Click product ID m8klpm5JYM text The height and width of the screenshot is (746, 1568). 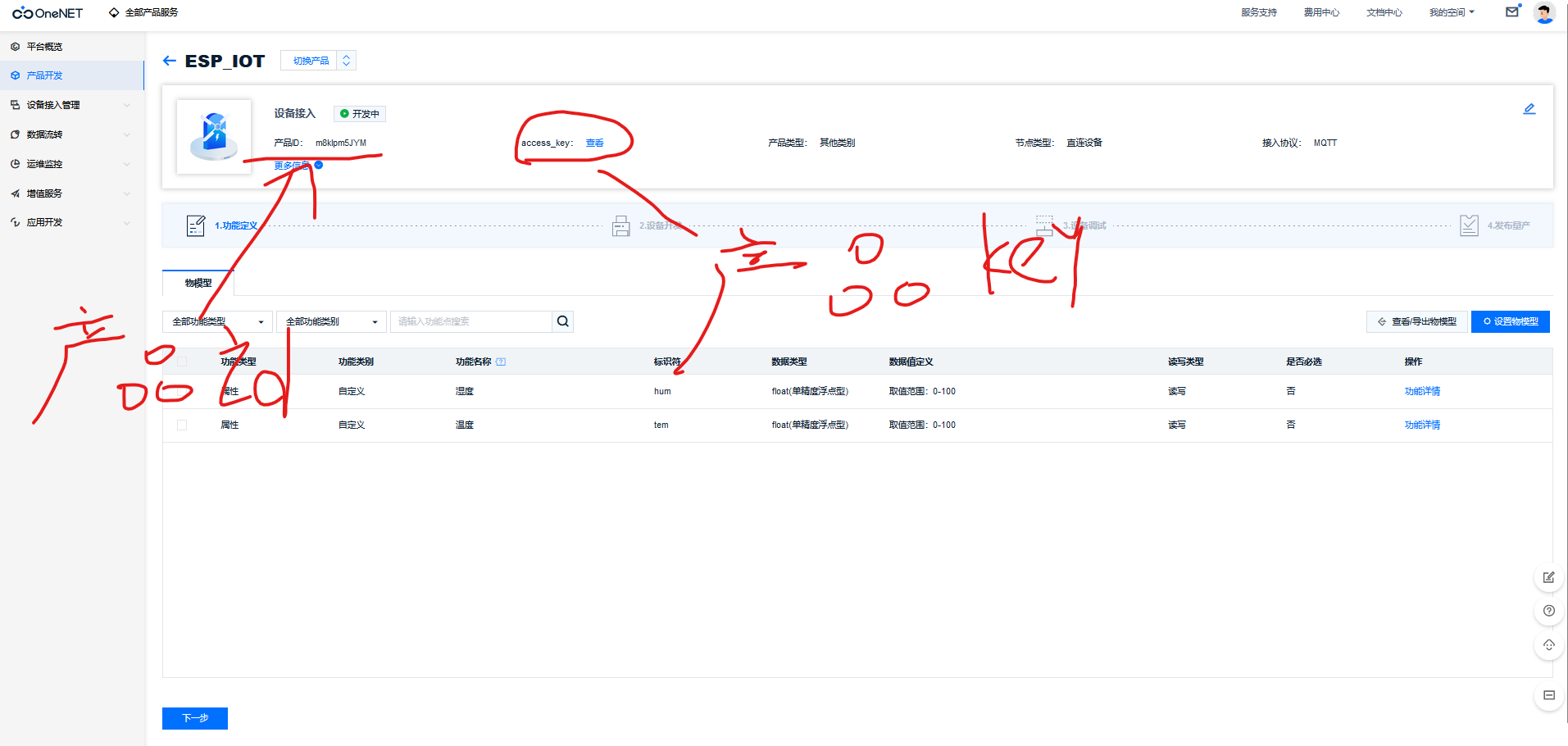point(341,143)
